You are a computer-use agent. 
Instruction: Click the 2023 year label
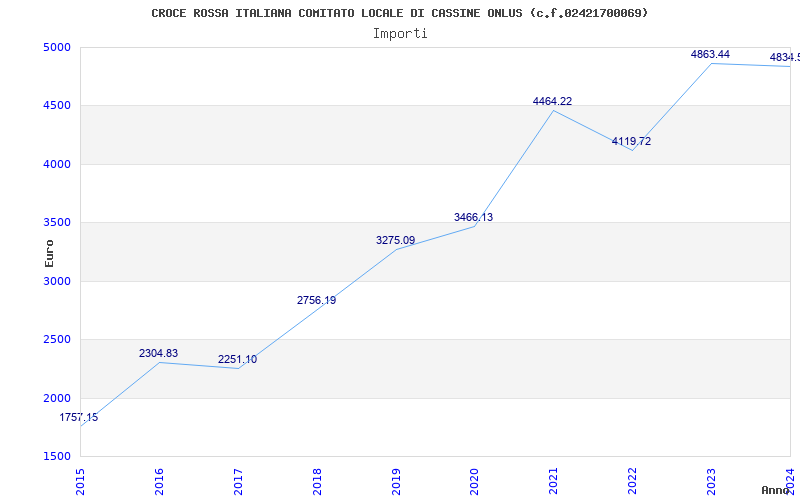711,481
